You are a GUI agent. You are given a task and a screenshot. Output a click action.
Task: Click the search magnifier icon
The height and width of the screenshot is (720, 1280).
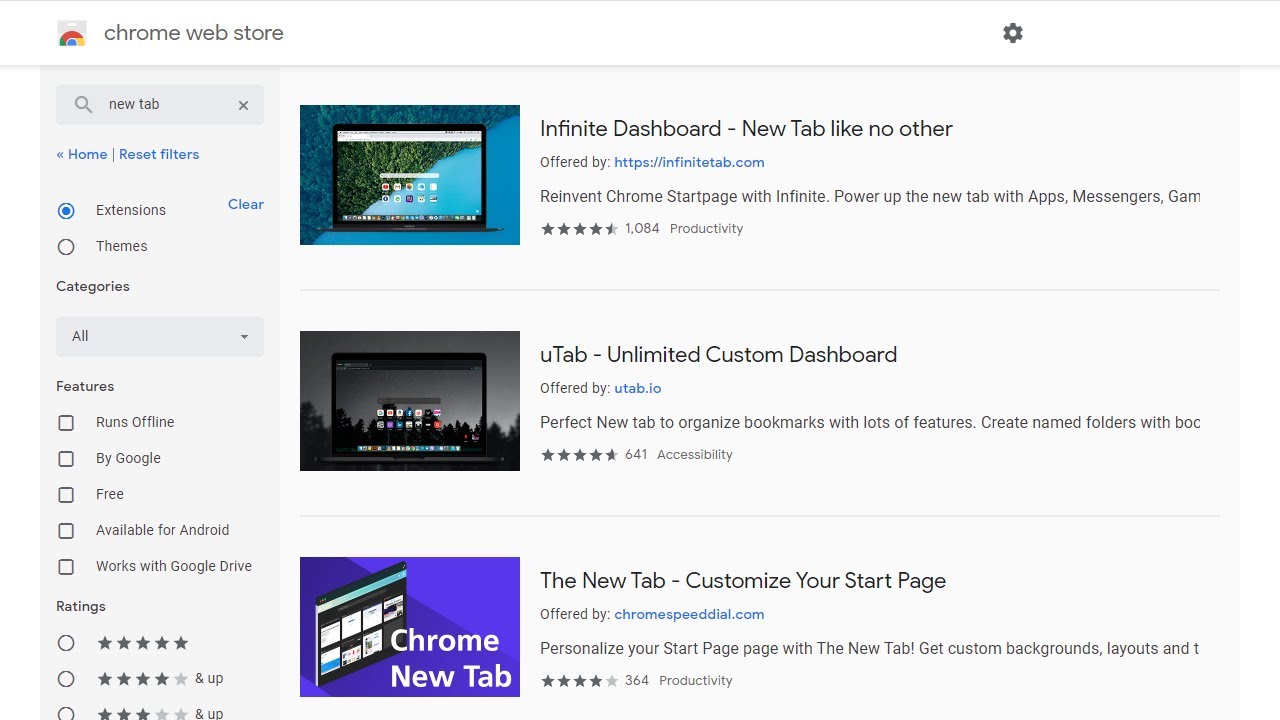tap(84, 104)
